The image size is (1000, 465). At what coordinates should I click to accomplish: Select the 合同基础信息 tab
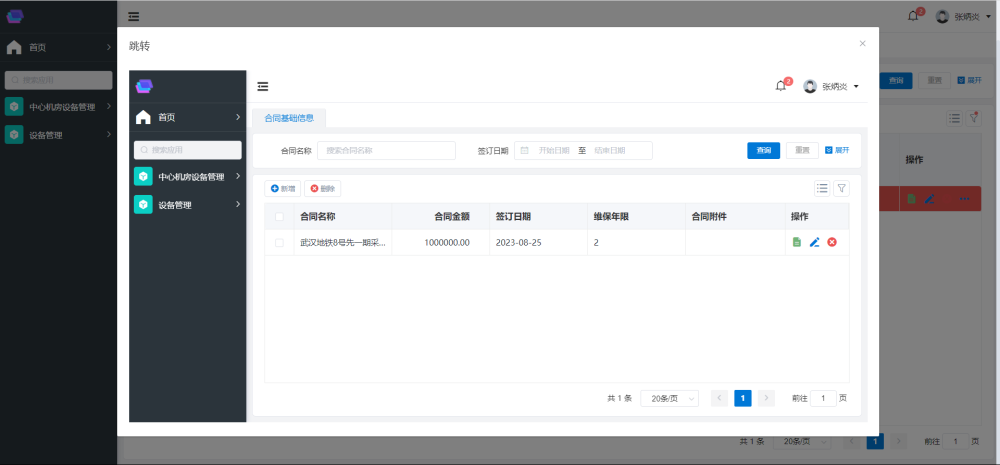[x=289, y=118]
